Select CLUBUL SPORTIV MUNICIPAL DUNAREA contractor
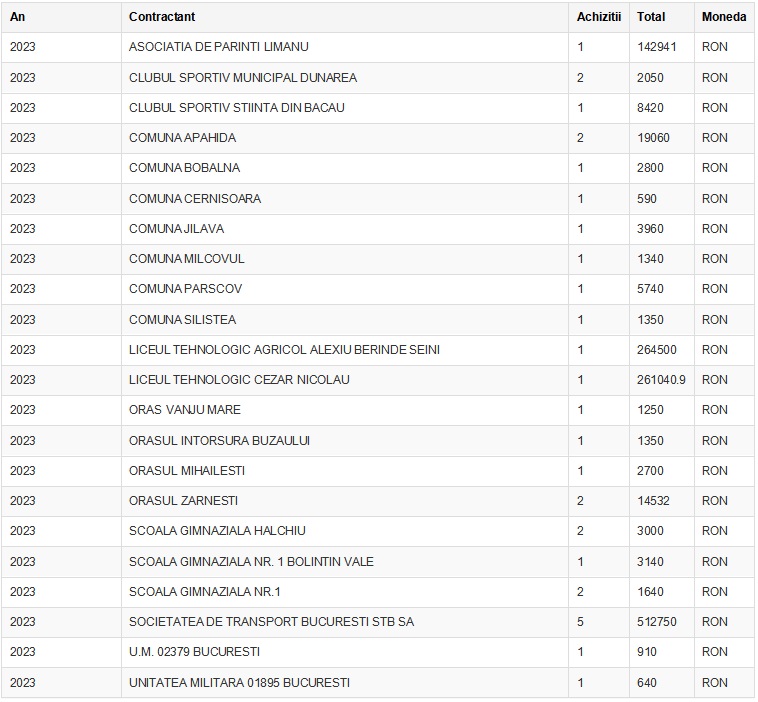 coord(242,78)
